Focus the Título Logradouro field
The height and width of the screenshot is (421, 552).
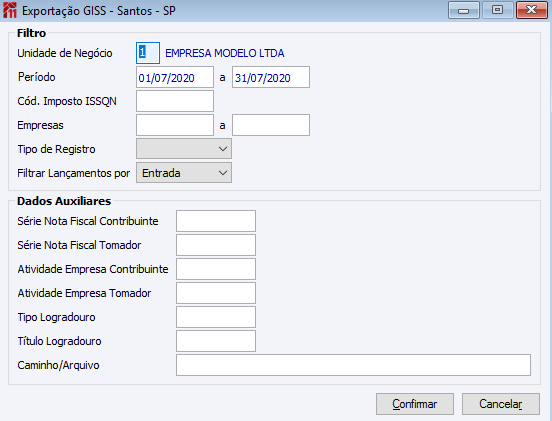(x=216, y=341)
